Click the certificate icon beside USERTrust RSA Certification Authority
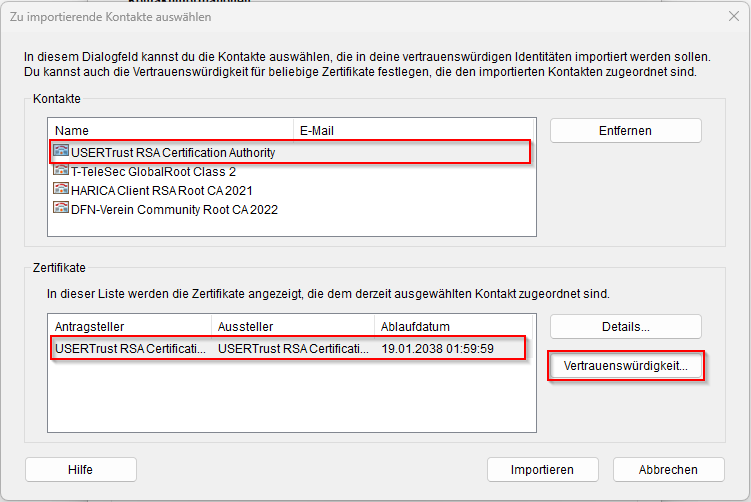 61,151
